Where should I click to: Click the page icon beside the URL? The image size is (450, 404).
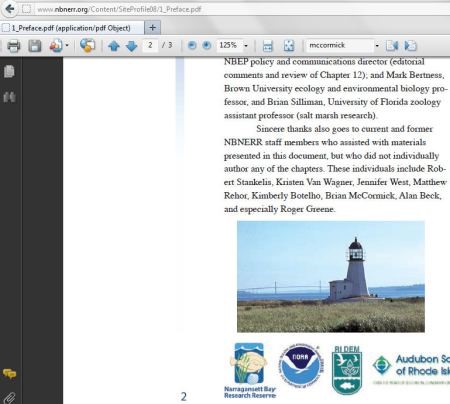27,9
